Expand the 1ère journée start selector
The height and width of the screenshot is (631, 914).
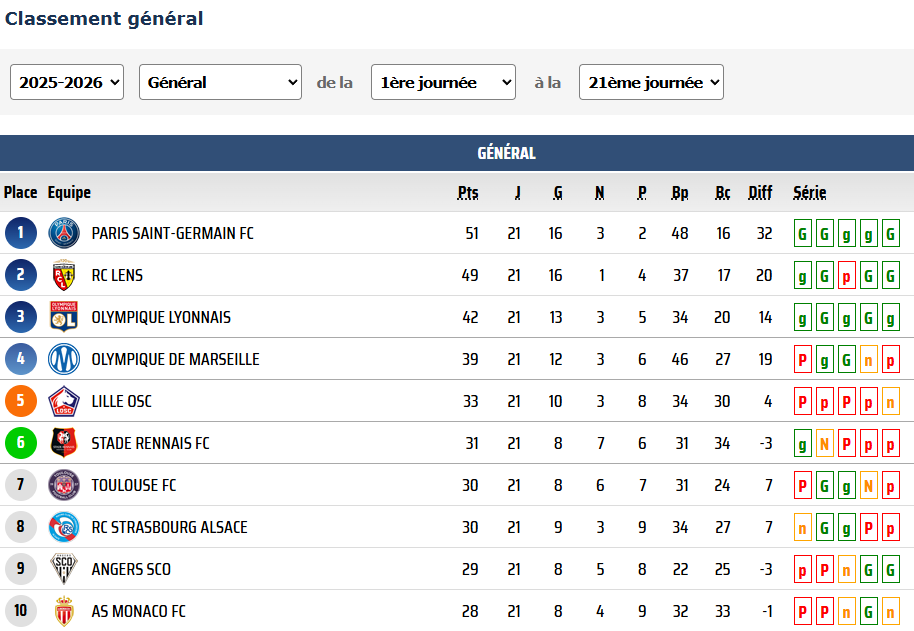click(443, 82)
